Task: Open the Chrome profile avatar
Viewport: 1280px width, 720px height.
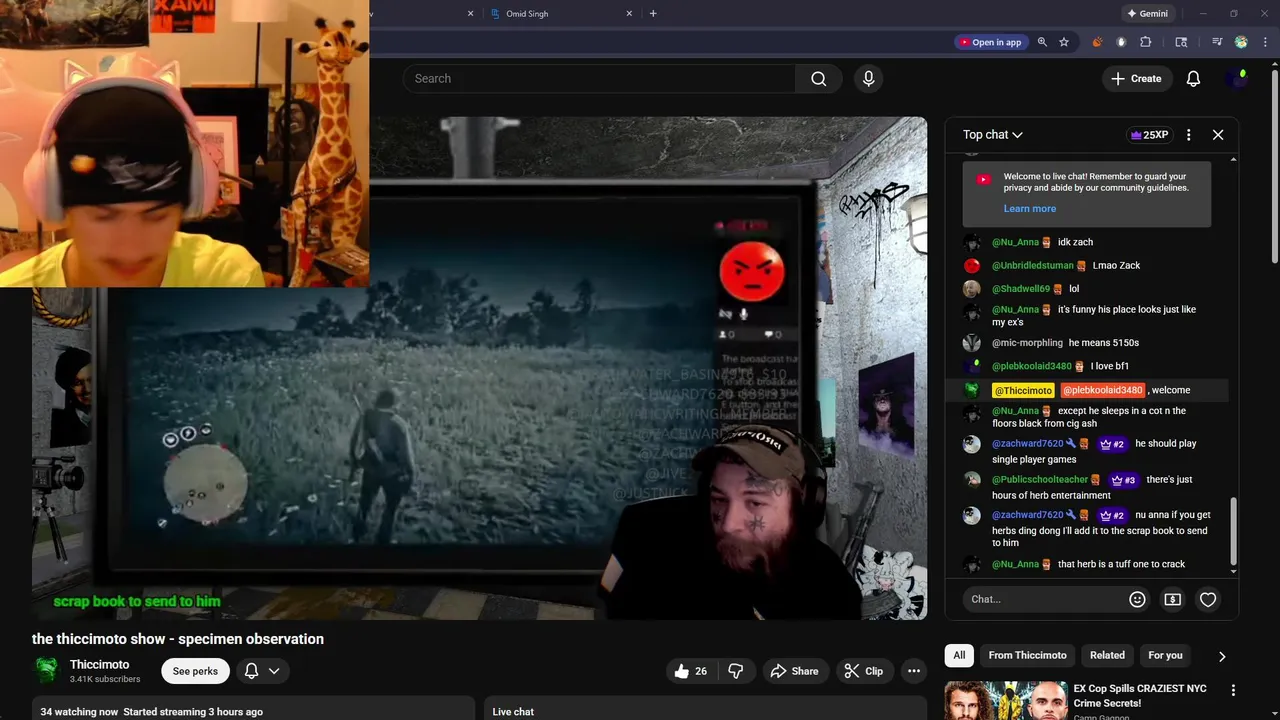Action: point(1241,42)
